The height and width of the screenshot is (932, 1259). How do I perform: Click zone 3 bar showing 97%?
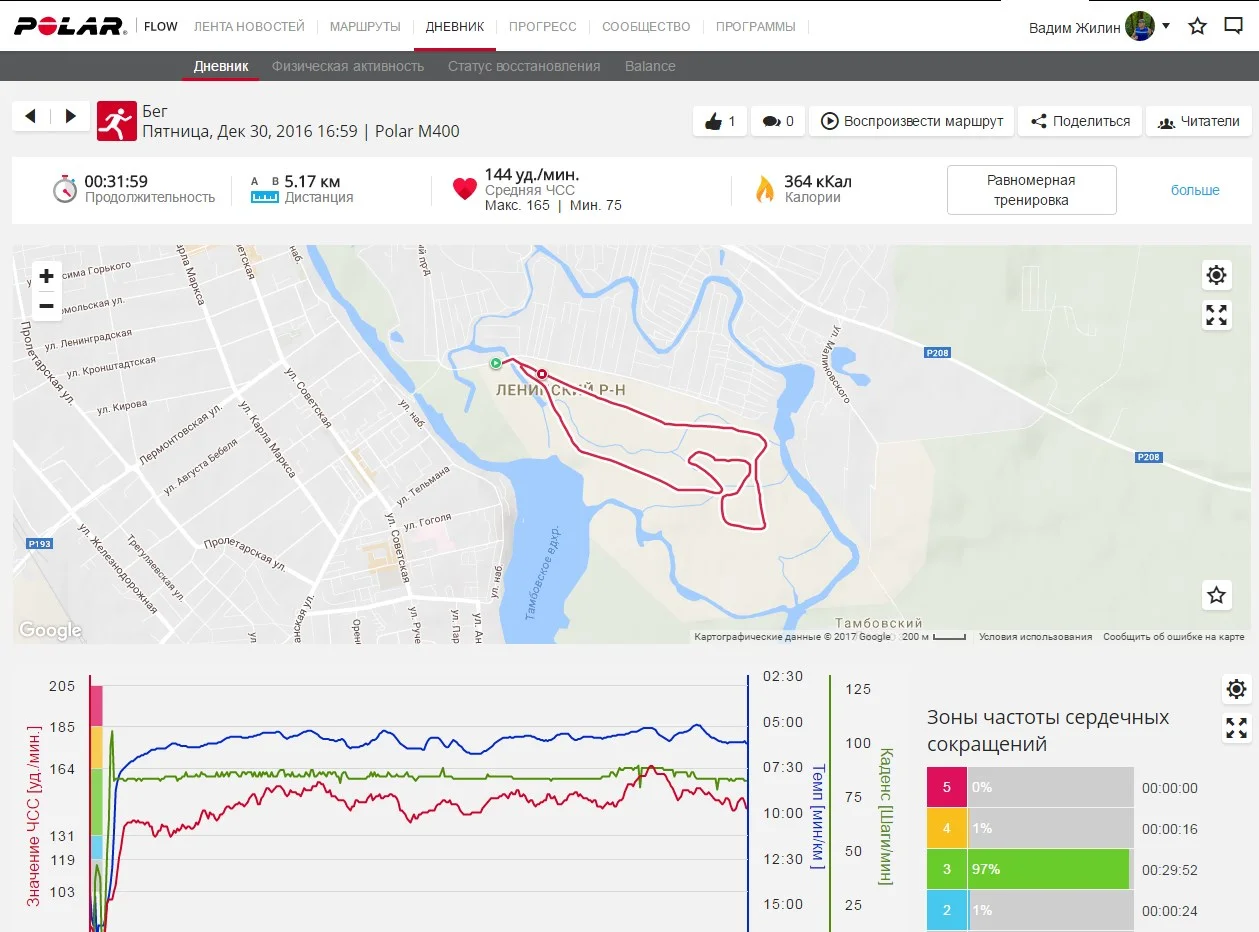(1048, 869)
